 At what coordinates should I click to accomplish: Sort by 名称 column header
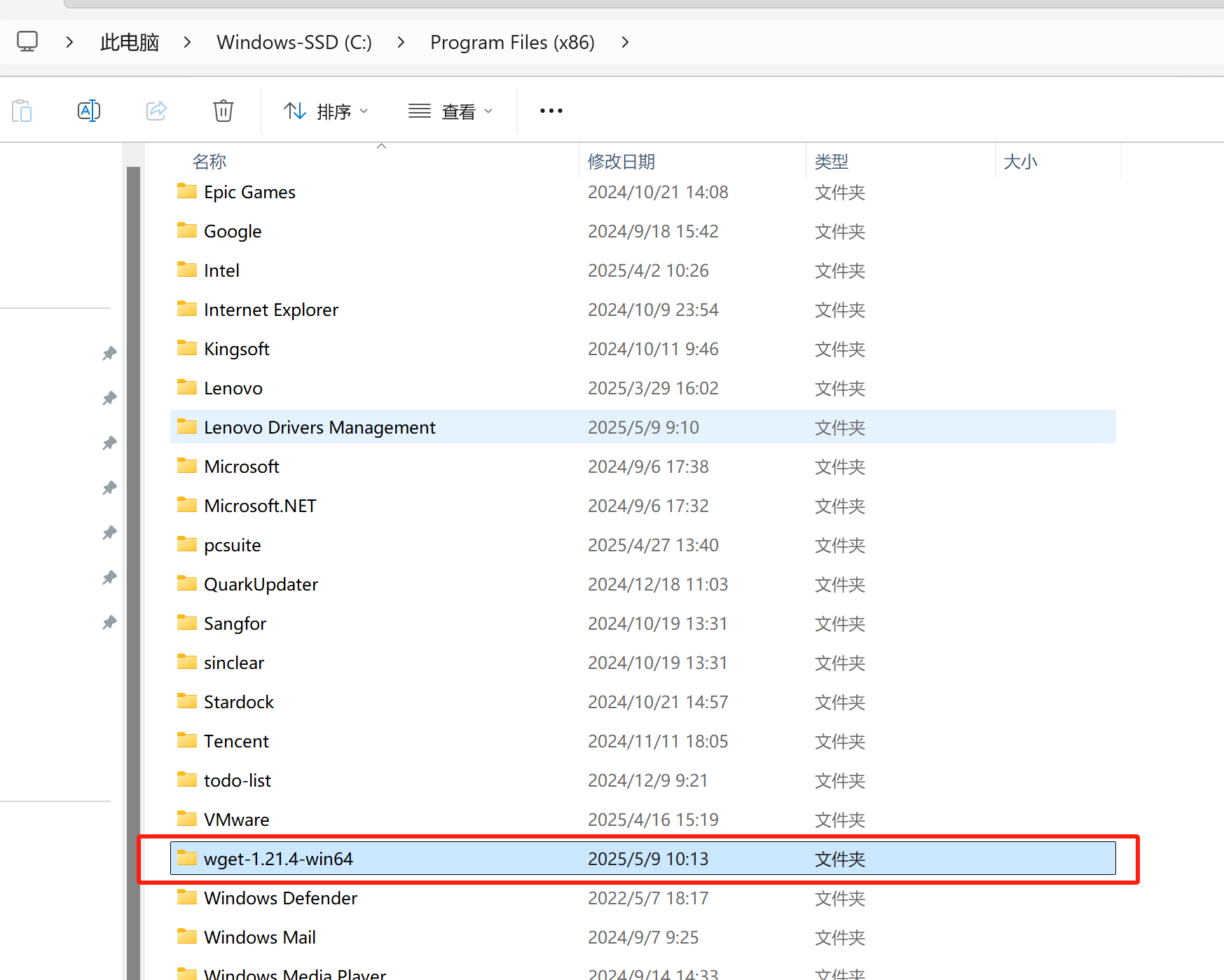coord(209,162)
